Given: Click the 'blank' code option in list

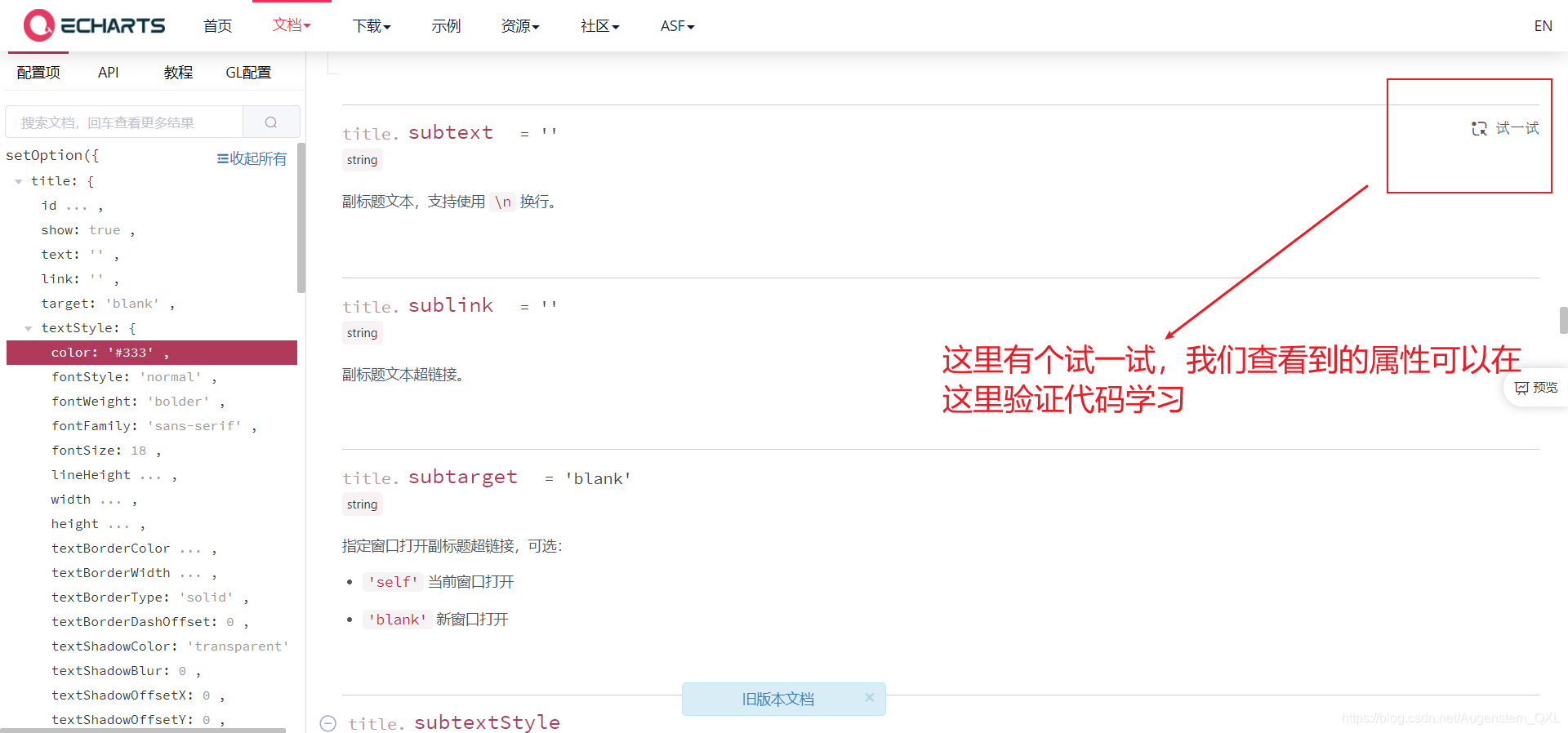Looking at the screenshot, I should (x=397, y=620).
